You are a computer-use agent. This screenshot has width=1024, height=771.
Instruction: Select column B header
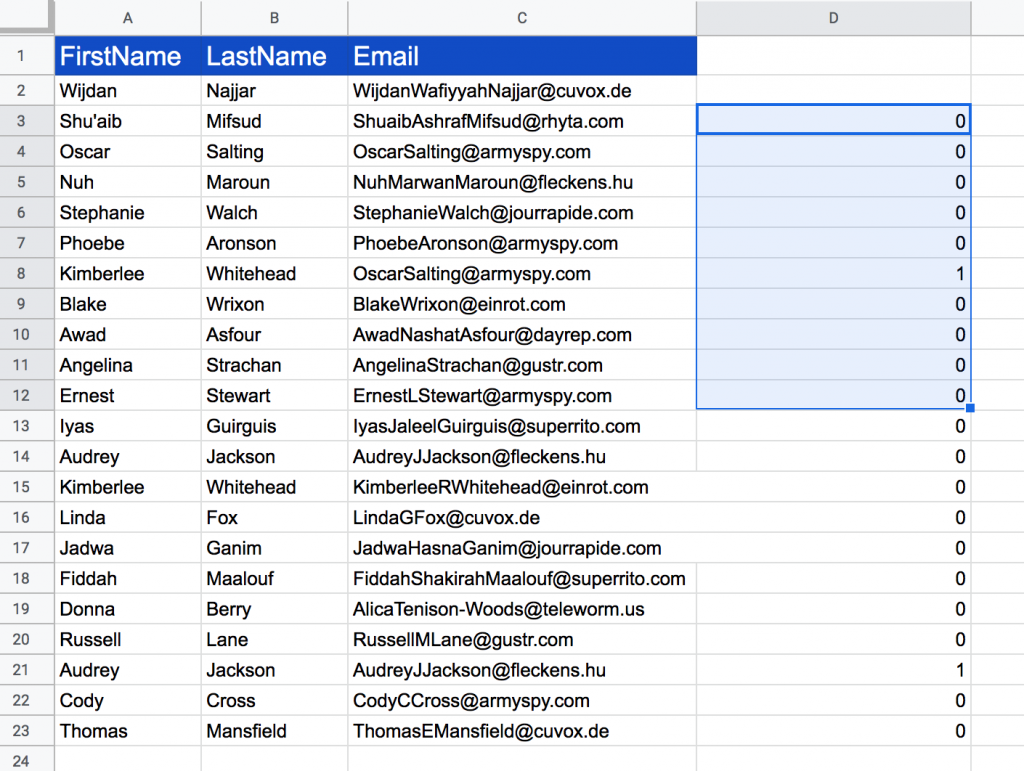tap(274, 18)
